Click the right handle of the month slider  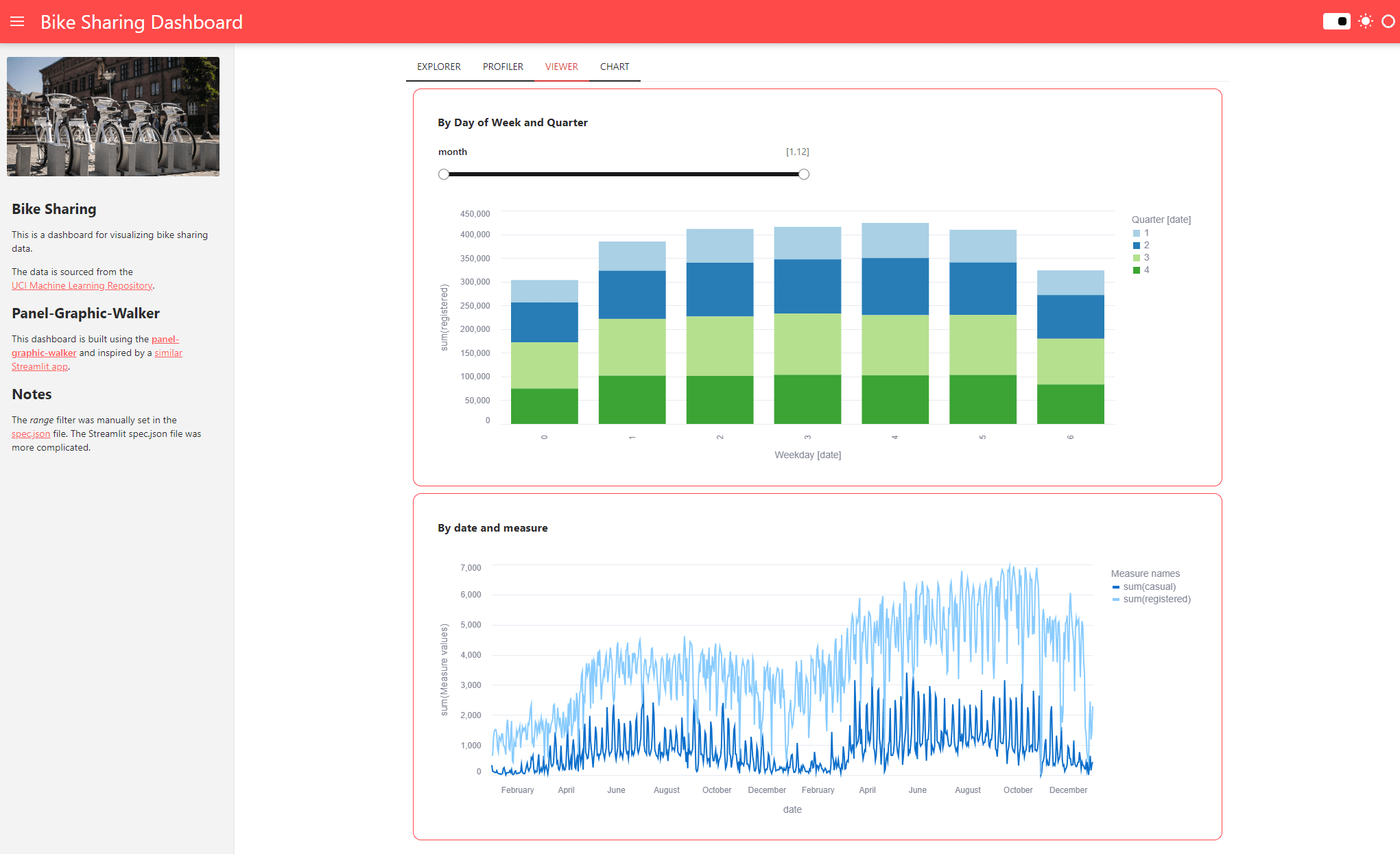click(x=803, y=174)
